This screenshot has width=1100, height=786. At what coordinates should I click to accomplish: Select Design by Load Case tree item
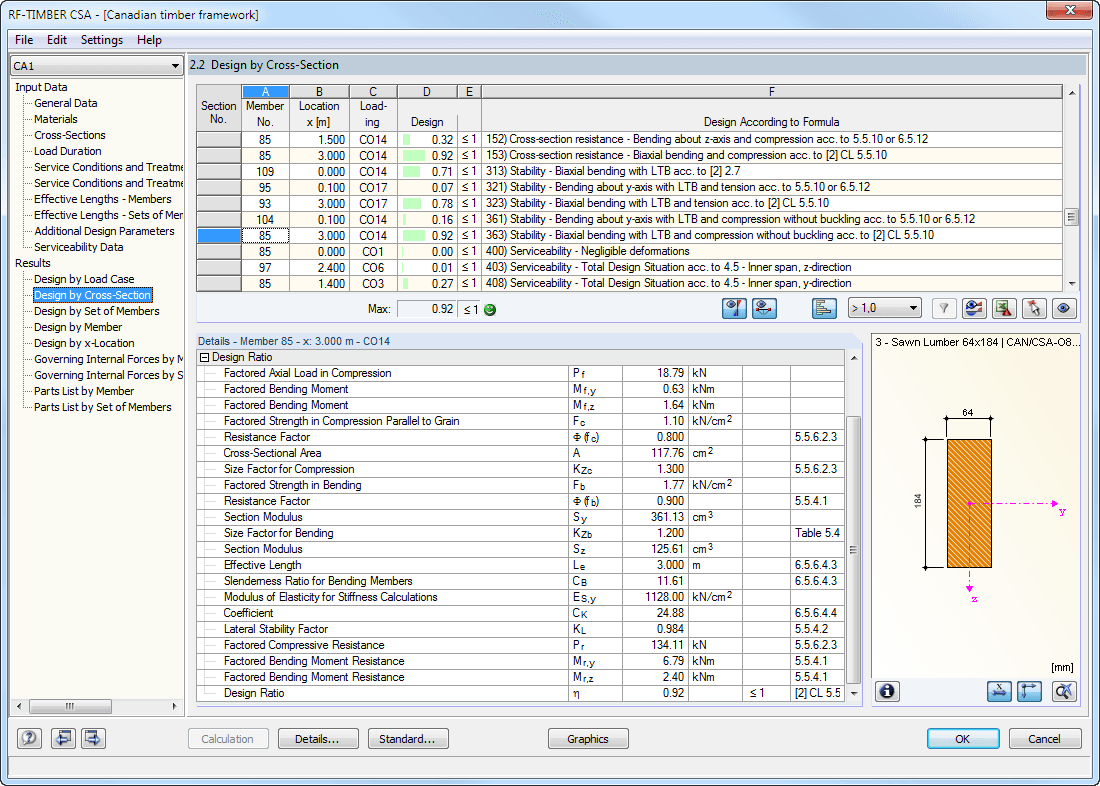(x=84, y=279)
